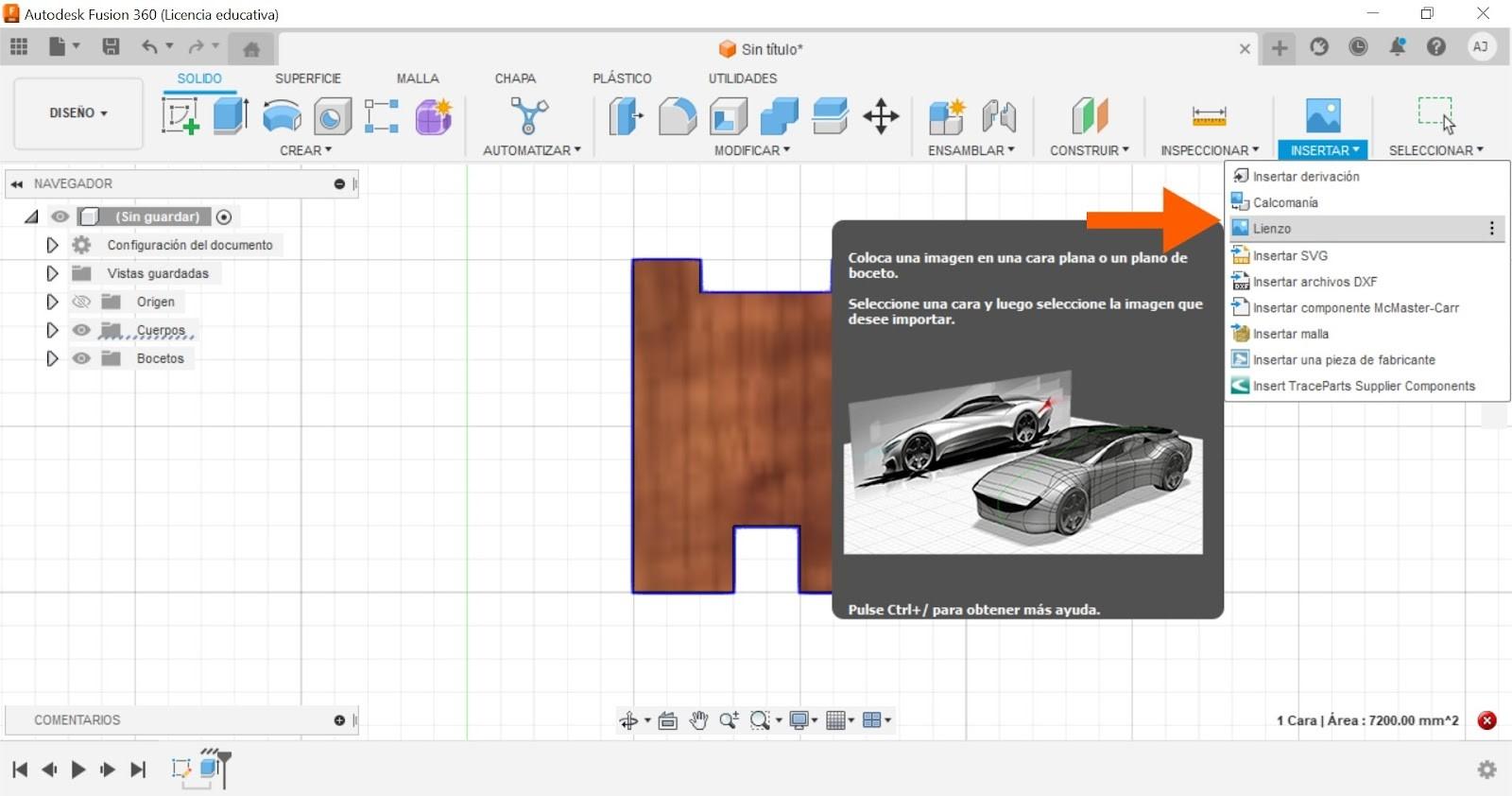Switch to the MALLA tab
Screen dimensions: 1512x796
pos(418,78)
